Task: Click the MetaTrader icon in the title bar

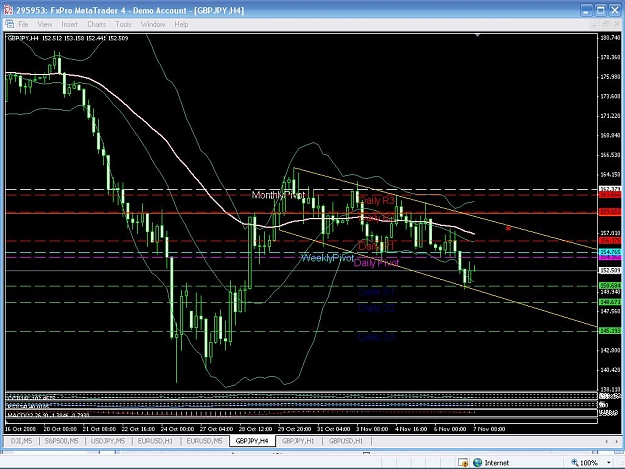Action: click(x=8, y=10)
